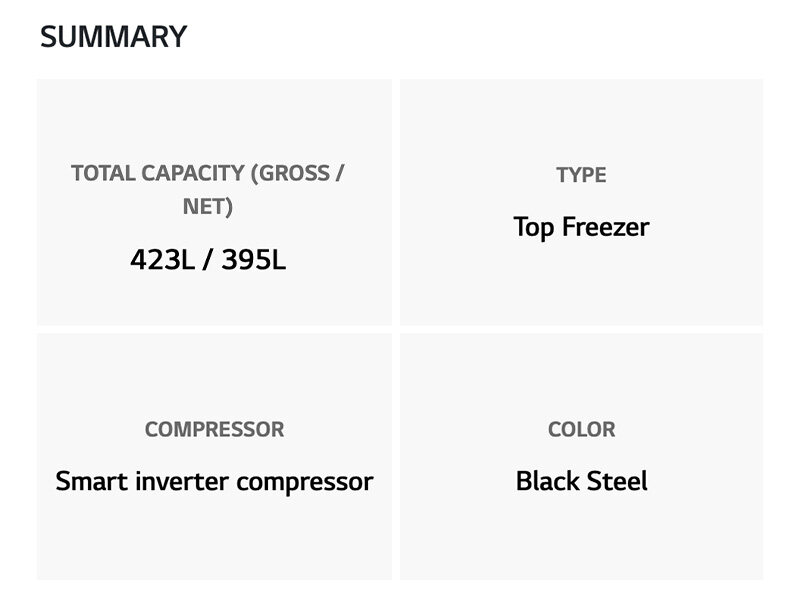Click the TOTAL CAPACITY label text
The width and height of the screenshot is (800, 599).
[207, 173]
